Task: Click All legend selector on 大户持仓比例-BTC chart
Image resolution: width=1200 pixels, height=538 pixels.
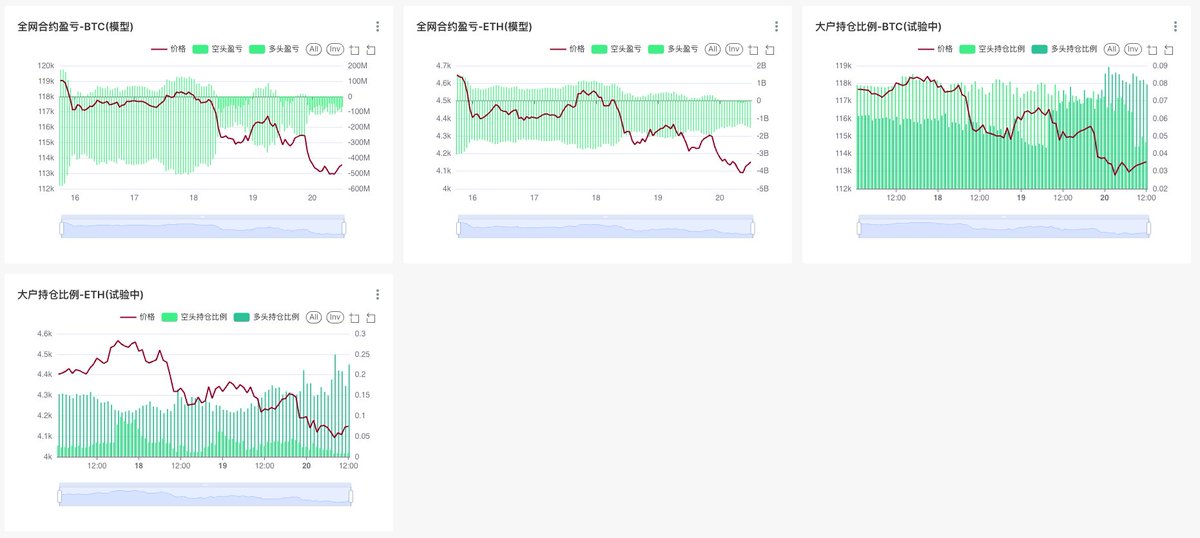Action: (1112, 48)
